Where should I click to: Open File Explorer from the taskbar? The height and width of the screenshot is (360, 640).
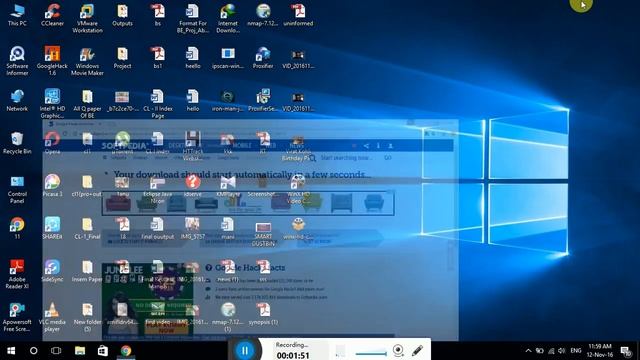pyautogui.click(x=80, y=351)
